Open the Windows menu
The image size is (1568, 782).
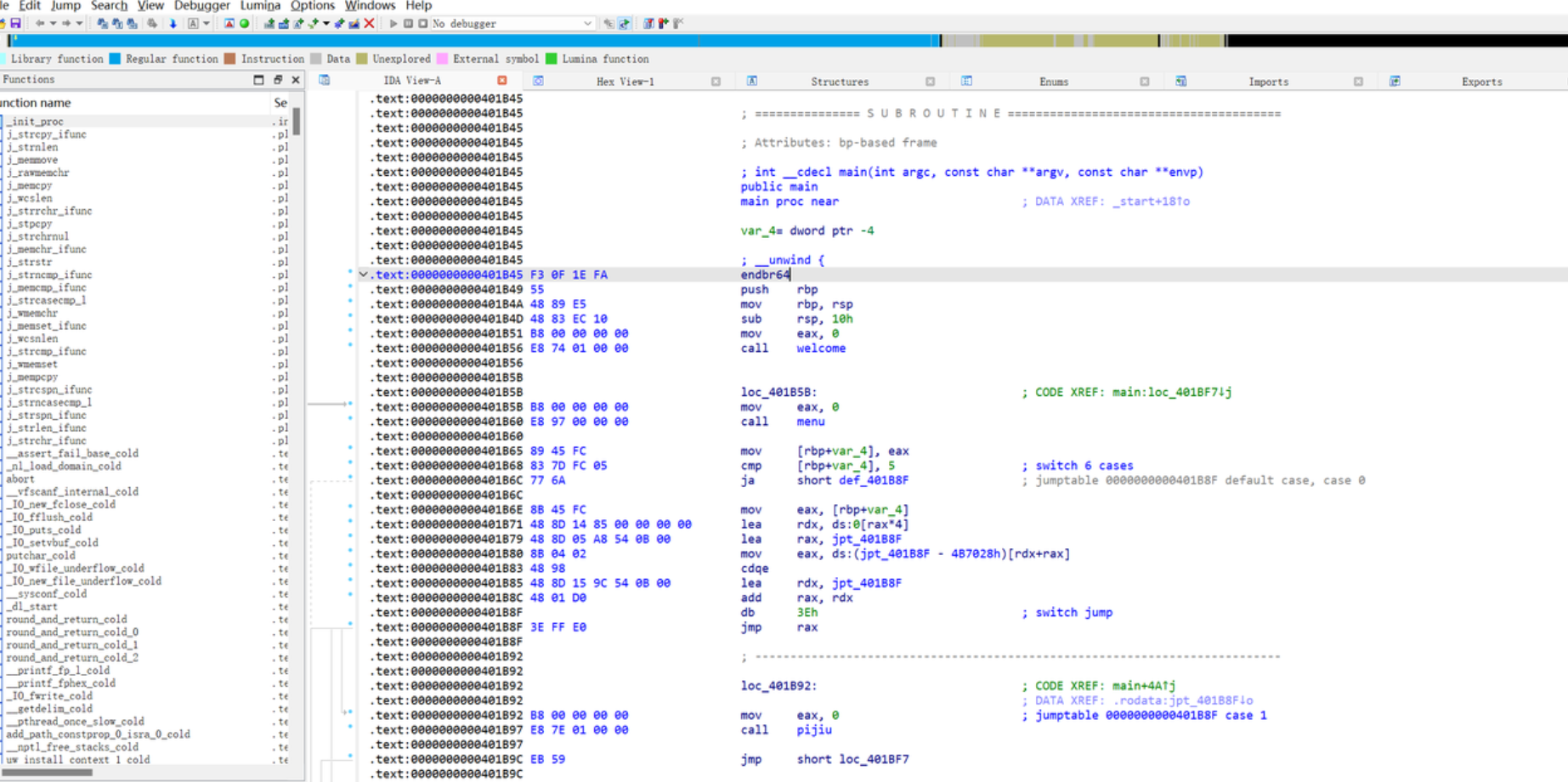(370, 6)
